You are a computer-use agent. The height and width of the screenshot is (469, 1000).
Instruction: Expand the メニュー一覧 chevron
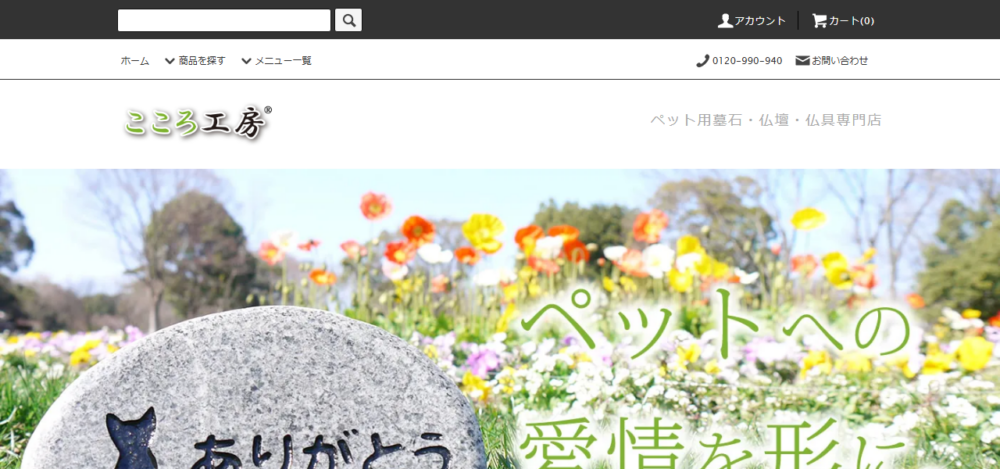pos(246,61)
